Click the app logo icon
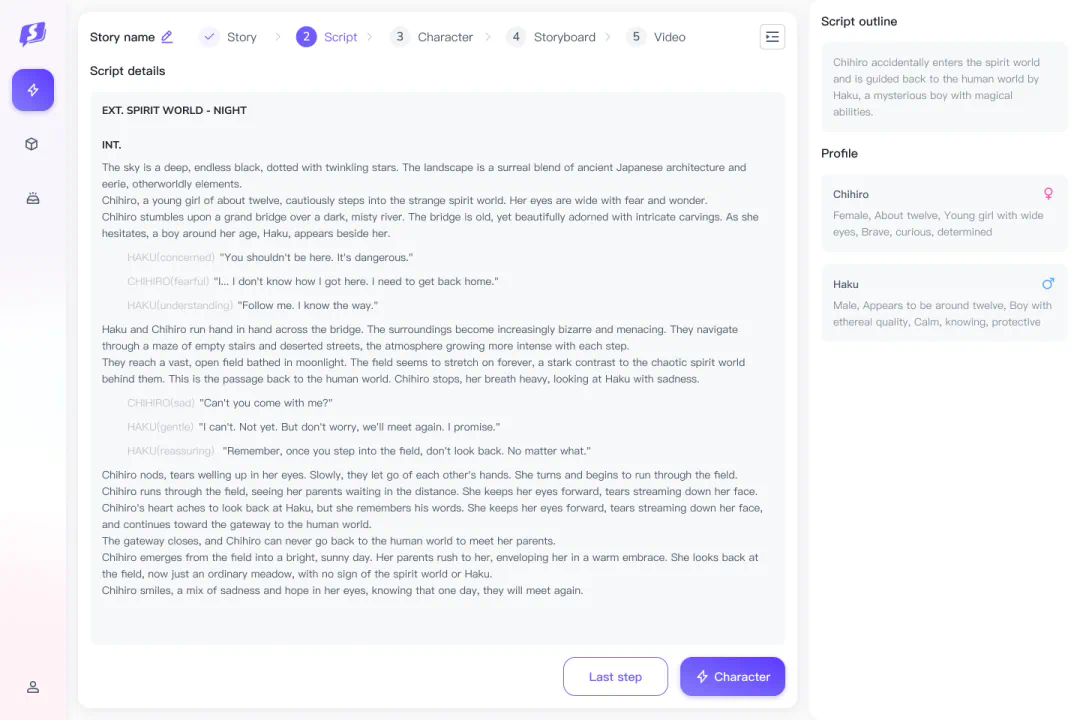This screenshot has width=1080, height=720. click(x=33, y=35)
